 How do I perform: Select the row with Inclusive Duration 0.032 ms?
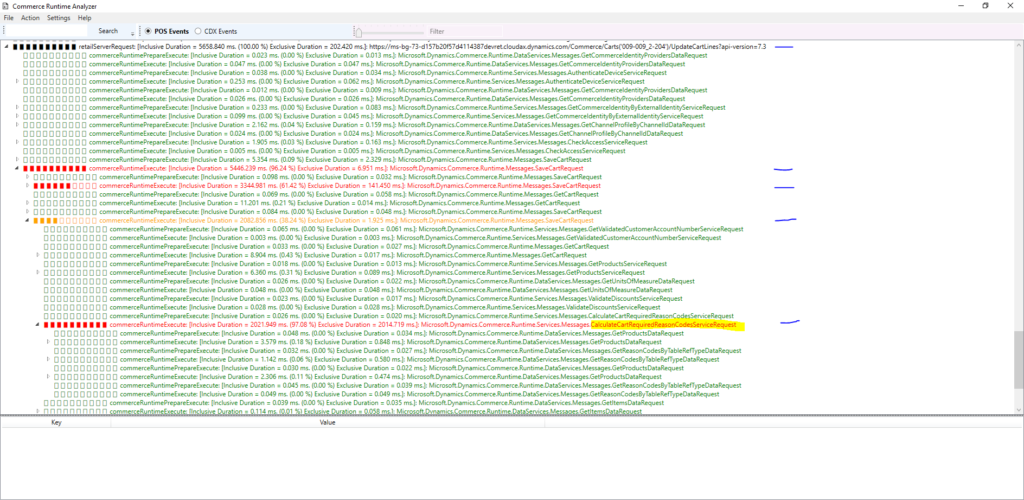(x=431, y=351)
